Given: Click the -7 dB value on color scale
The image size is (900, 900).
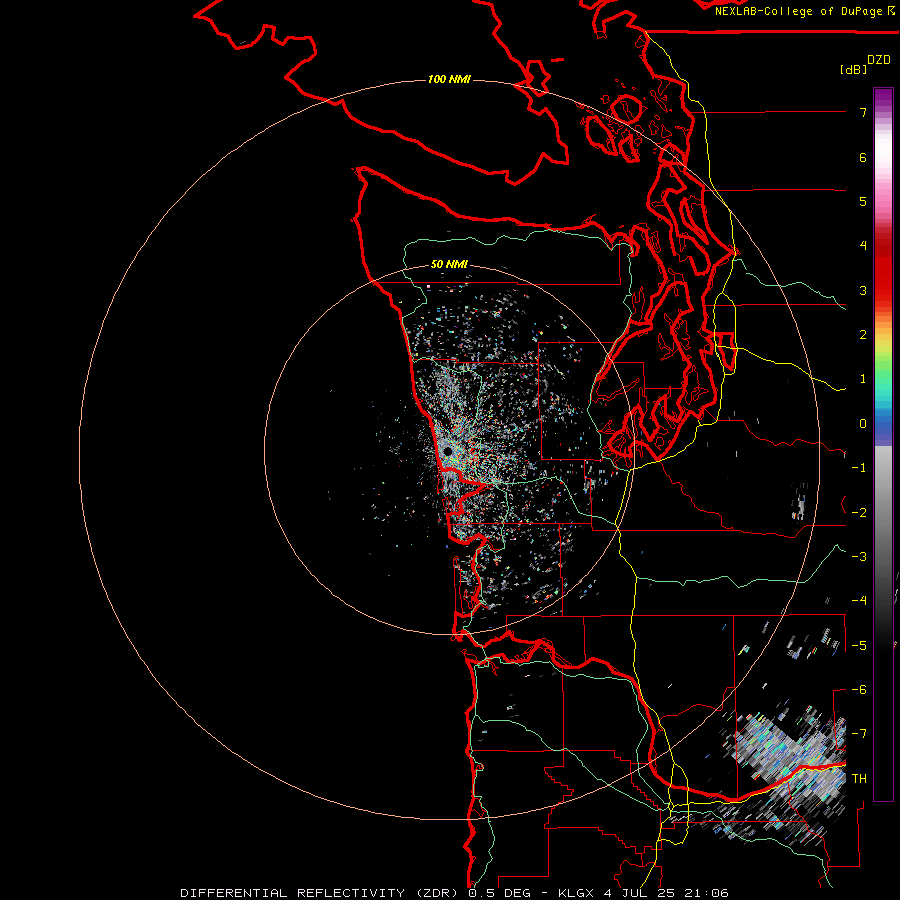Looking at the screenshot, I should pos(859,734).
